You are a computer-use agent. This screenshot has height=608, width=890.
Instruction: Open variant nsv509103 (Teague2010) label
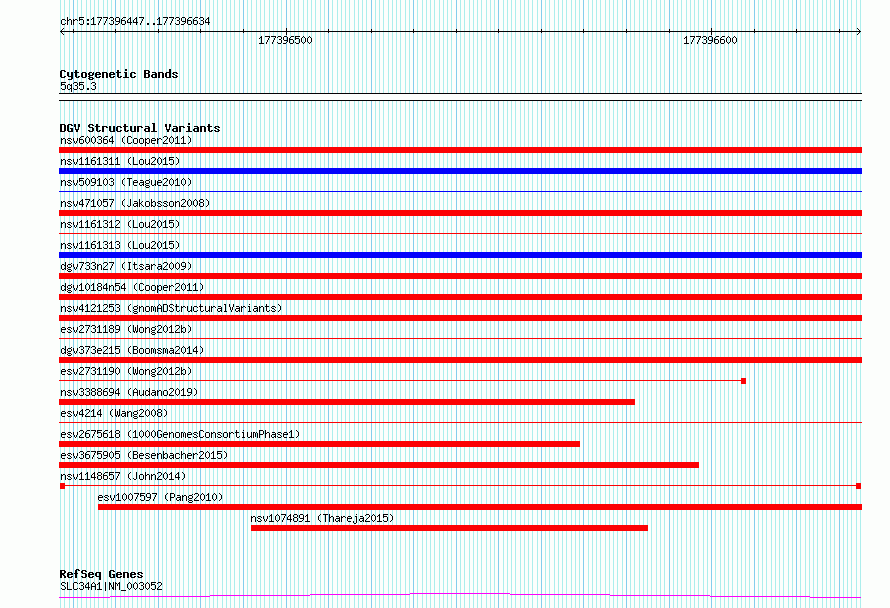[x=126, y=182]
